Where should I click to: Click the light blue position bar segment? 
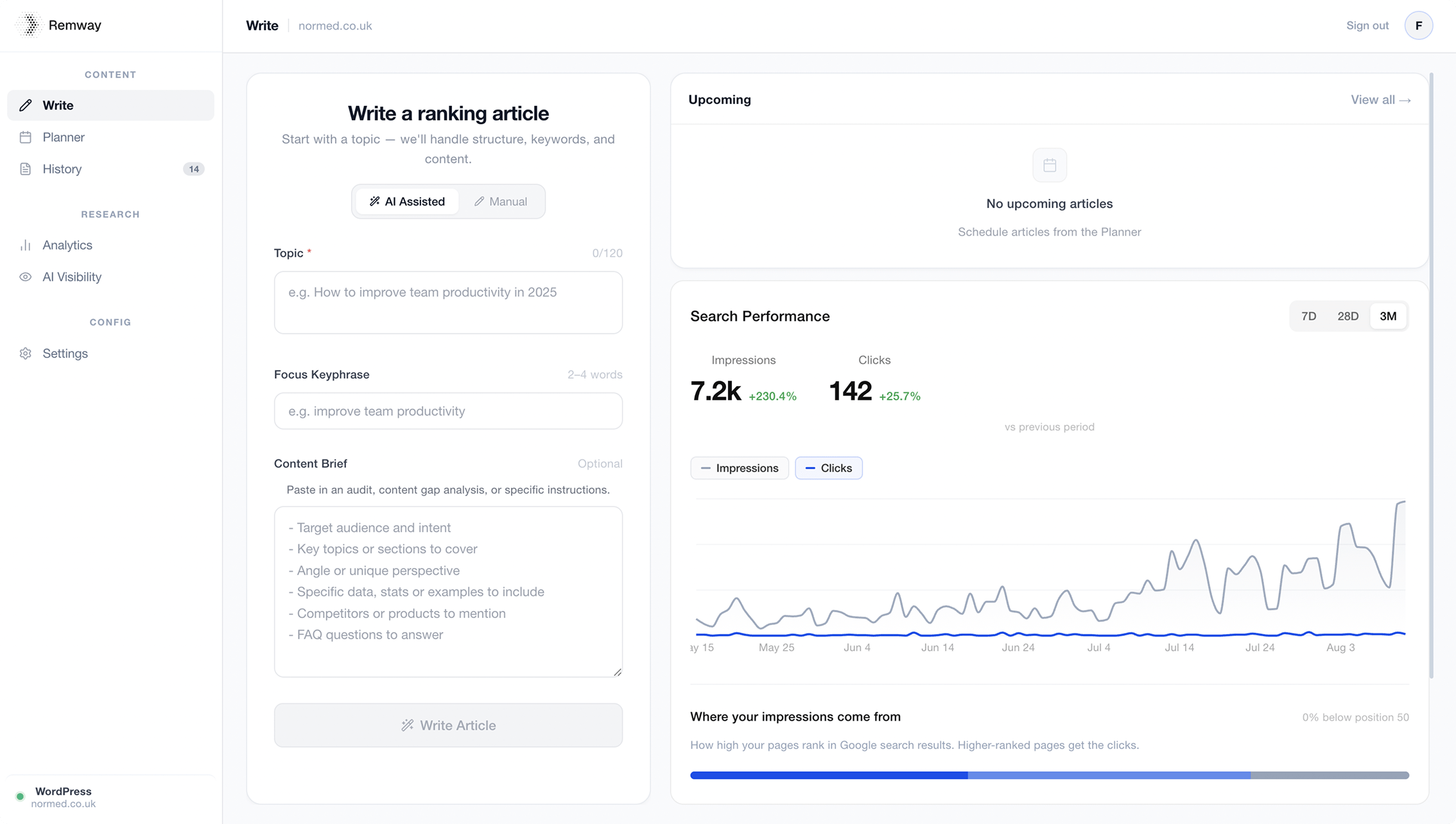point(1109,775)
